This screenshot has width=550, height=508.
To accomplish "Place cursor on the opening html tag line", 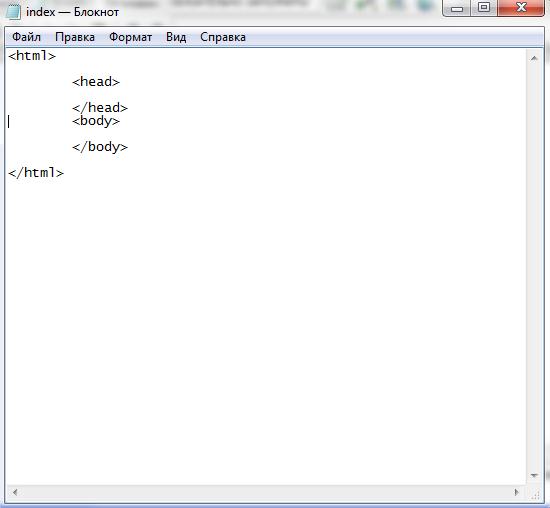I will tap(32, 56).
